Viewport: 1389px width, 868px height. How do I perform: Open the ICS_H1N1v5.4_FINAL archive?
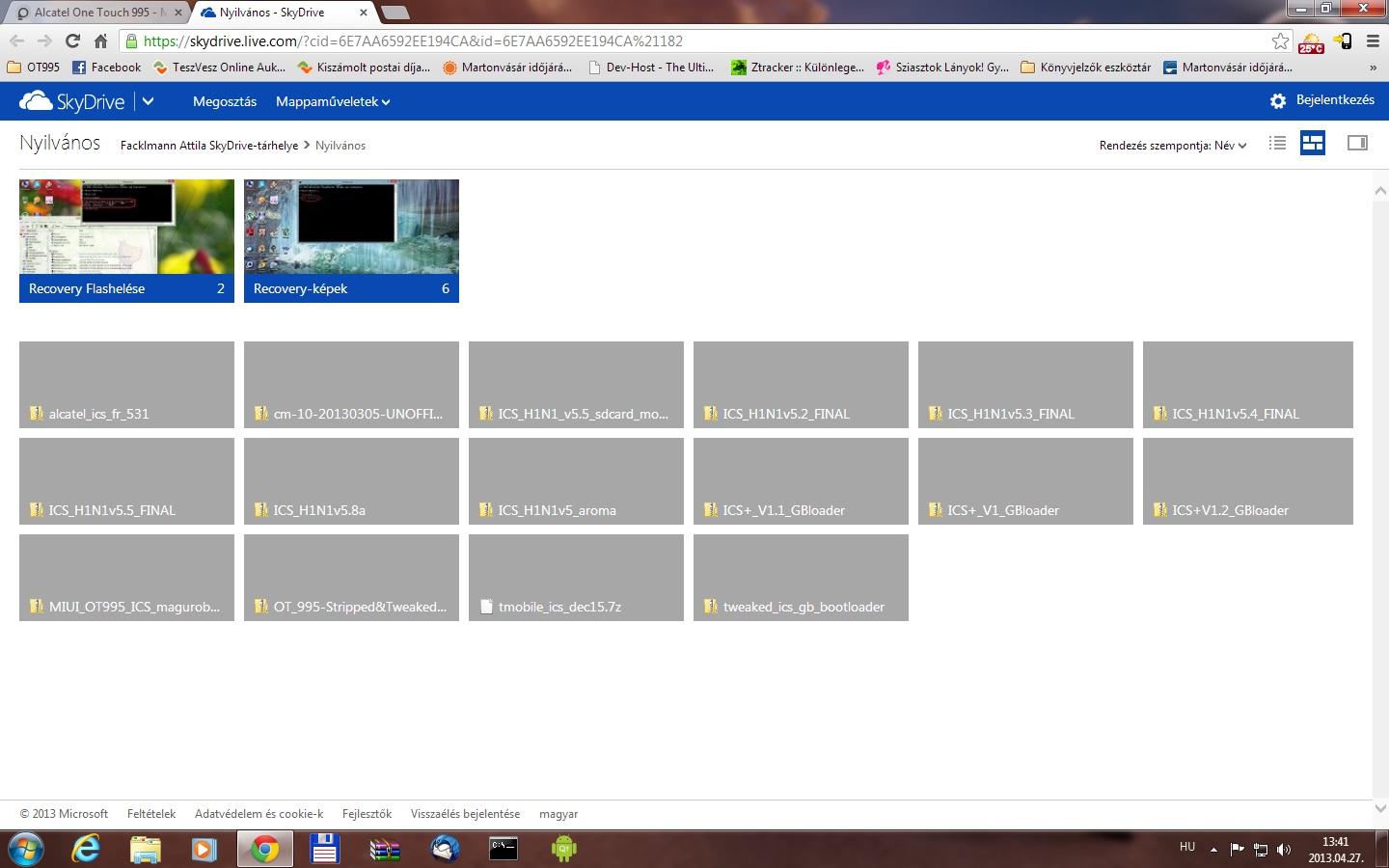coord(1248,385)
